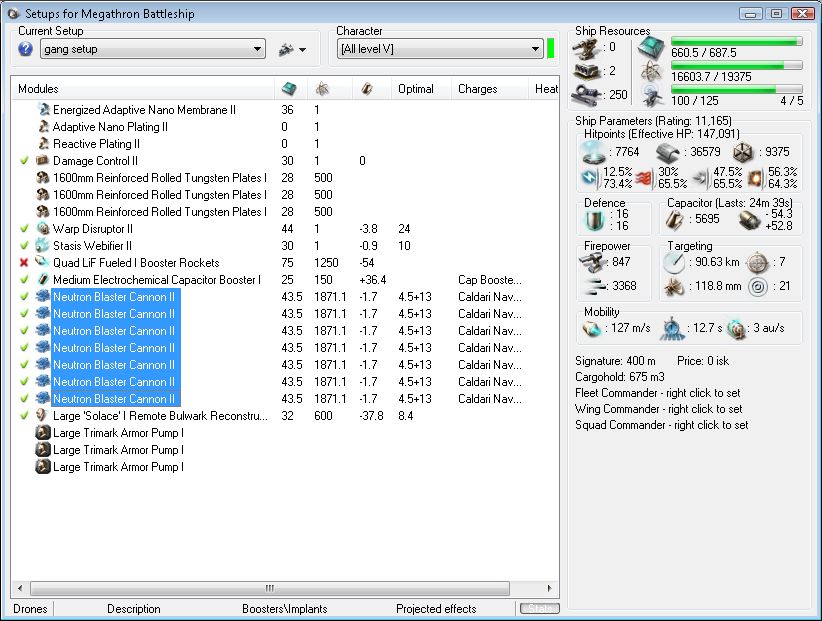The height and width of the screenshot is (621, 822).
Task: Click the drone bandwidth icon beside 100 / 125
Action: point(652,94)
